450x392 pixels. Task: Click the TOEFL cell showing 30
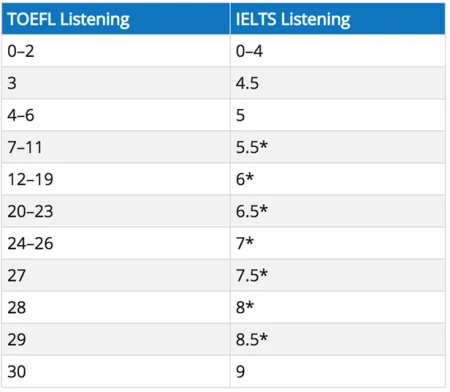(x=116, y=371)
